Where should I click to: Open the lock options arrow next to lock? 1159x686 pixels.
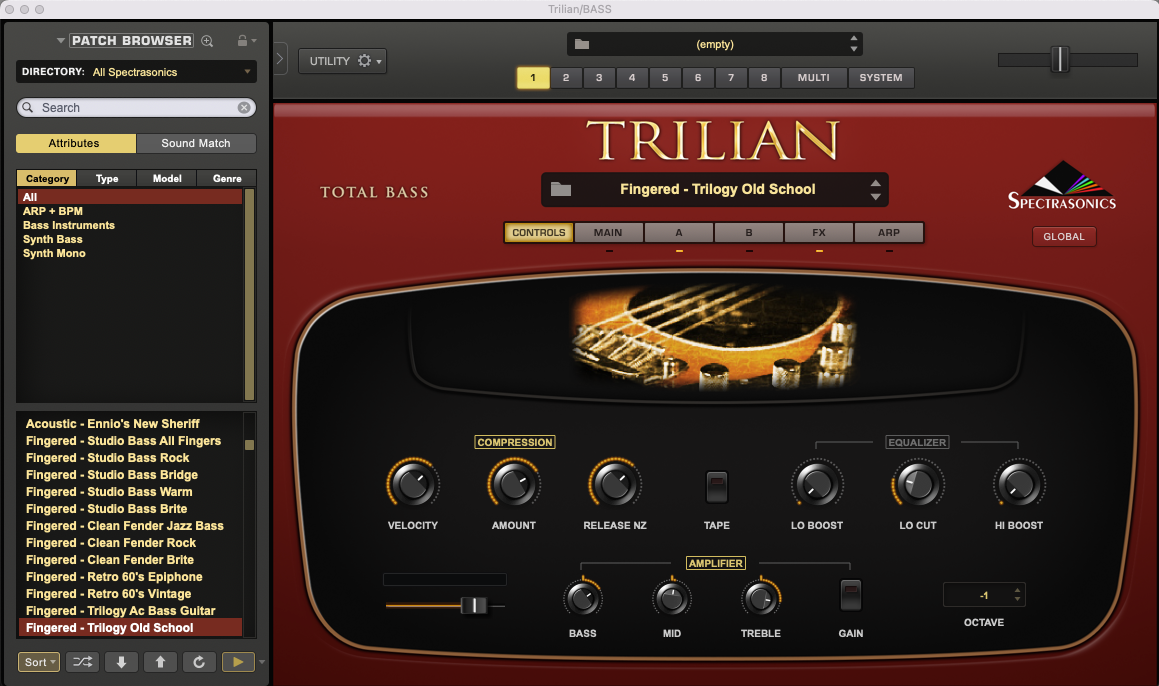tap(254, 41)
